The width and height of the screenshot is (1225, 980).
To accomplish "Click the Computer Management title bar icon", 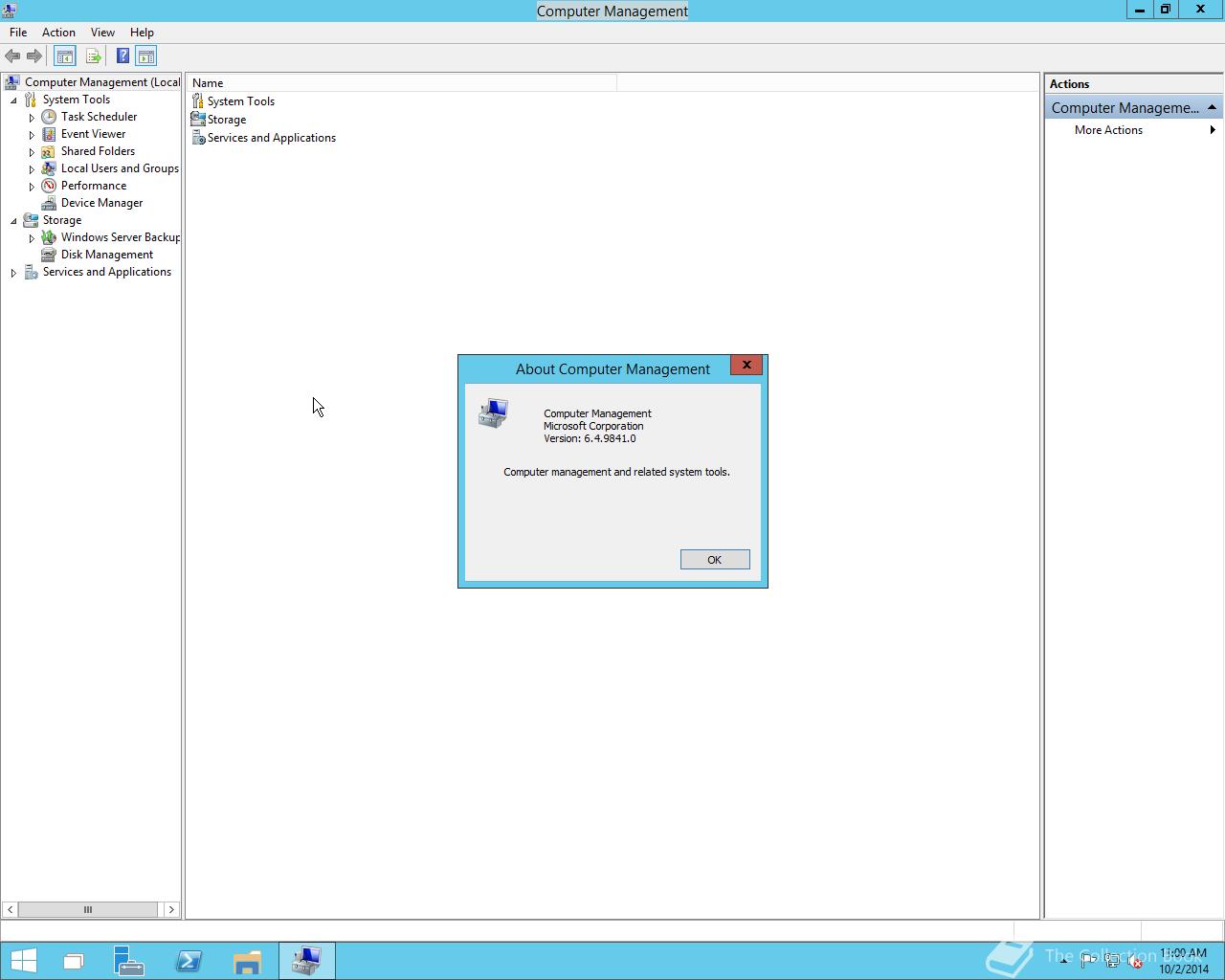I will (x=10, y=11).
